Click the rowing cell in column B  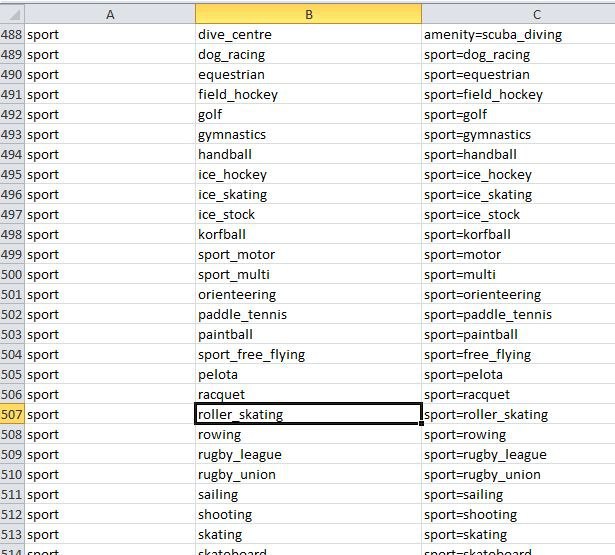point(309,434)
